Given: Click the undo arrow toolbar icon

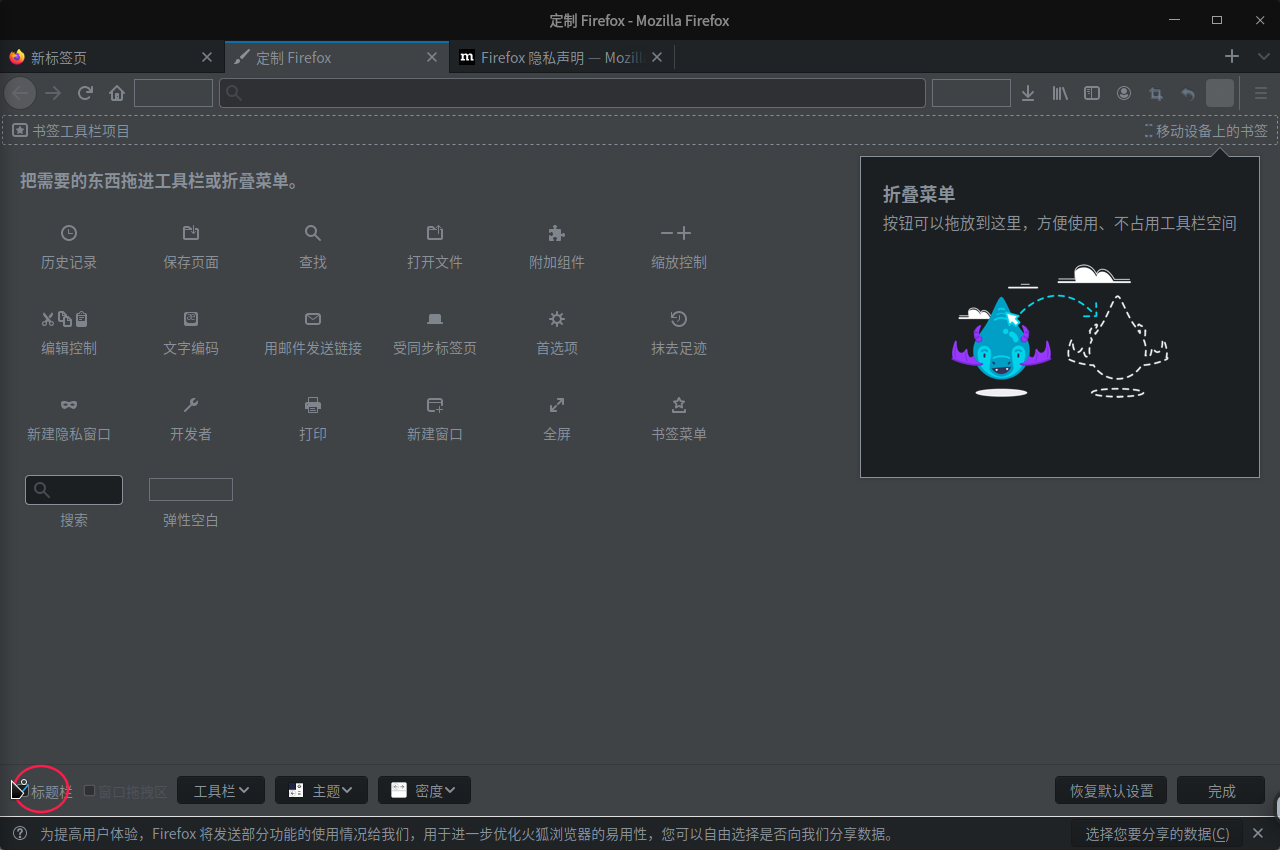Looking at the screenshot, I should [1188, 93].
